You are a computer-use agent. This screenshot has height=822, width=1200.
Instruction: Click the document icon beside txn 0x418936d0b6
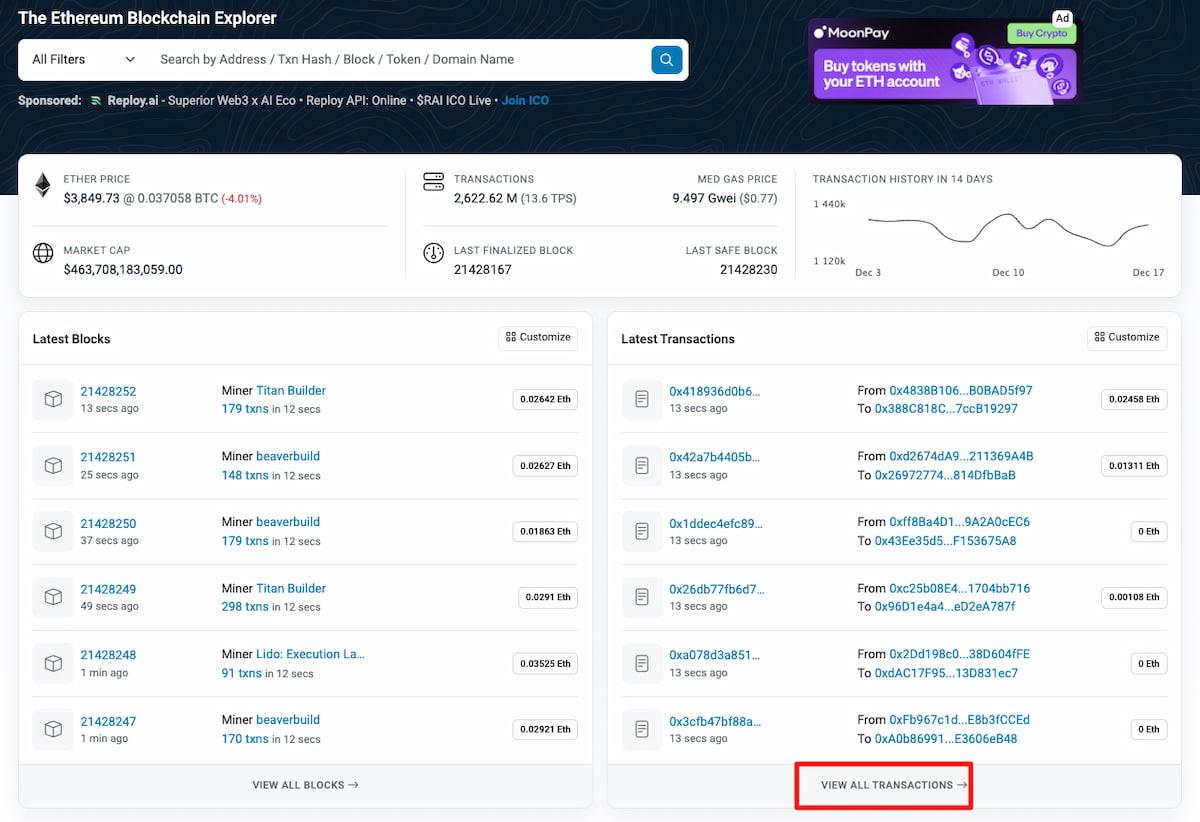641,399
